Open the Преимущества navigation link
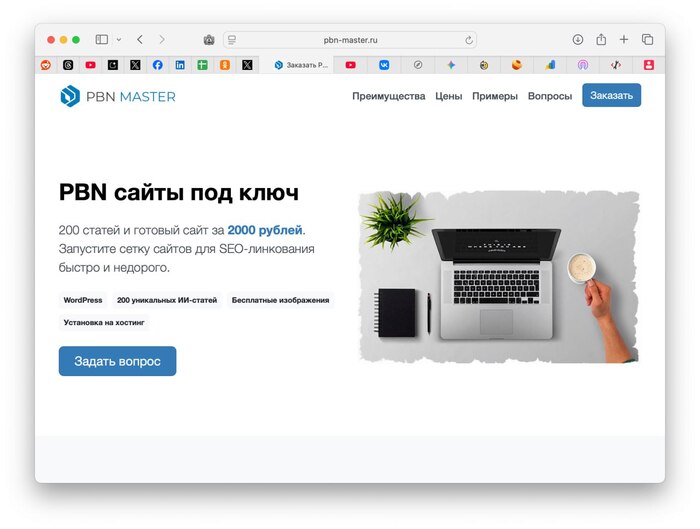Screen dimensions: 700x529 coord(388,96)
